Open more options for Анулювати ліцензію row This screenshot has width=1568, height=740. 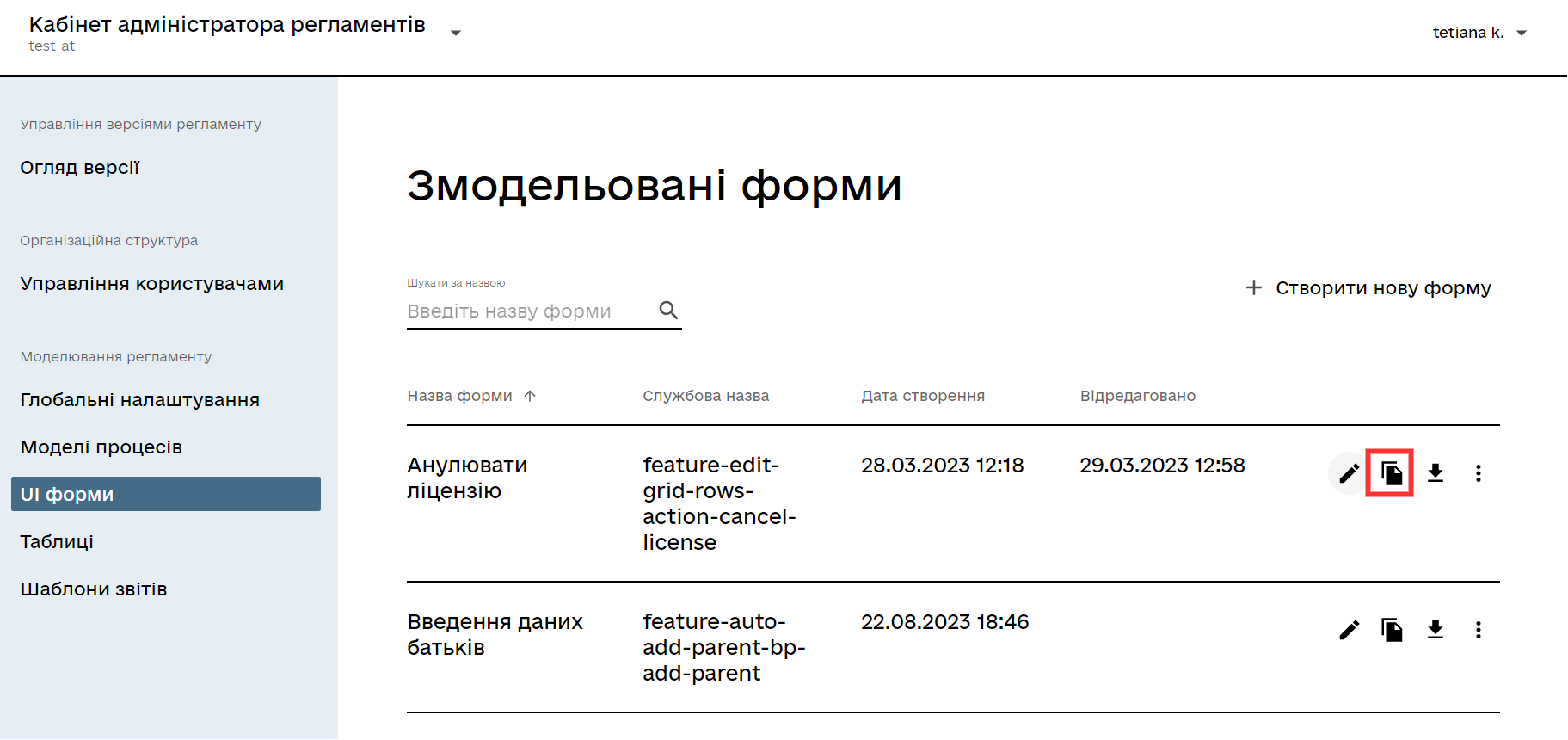click(x=1478, y=473)
